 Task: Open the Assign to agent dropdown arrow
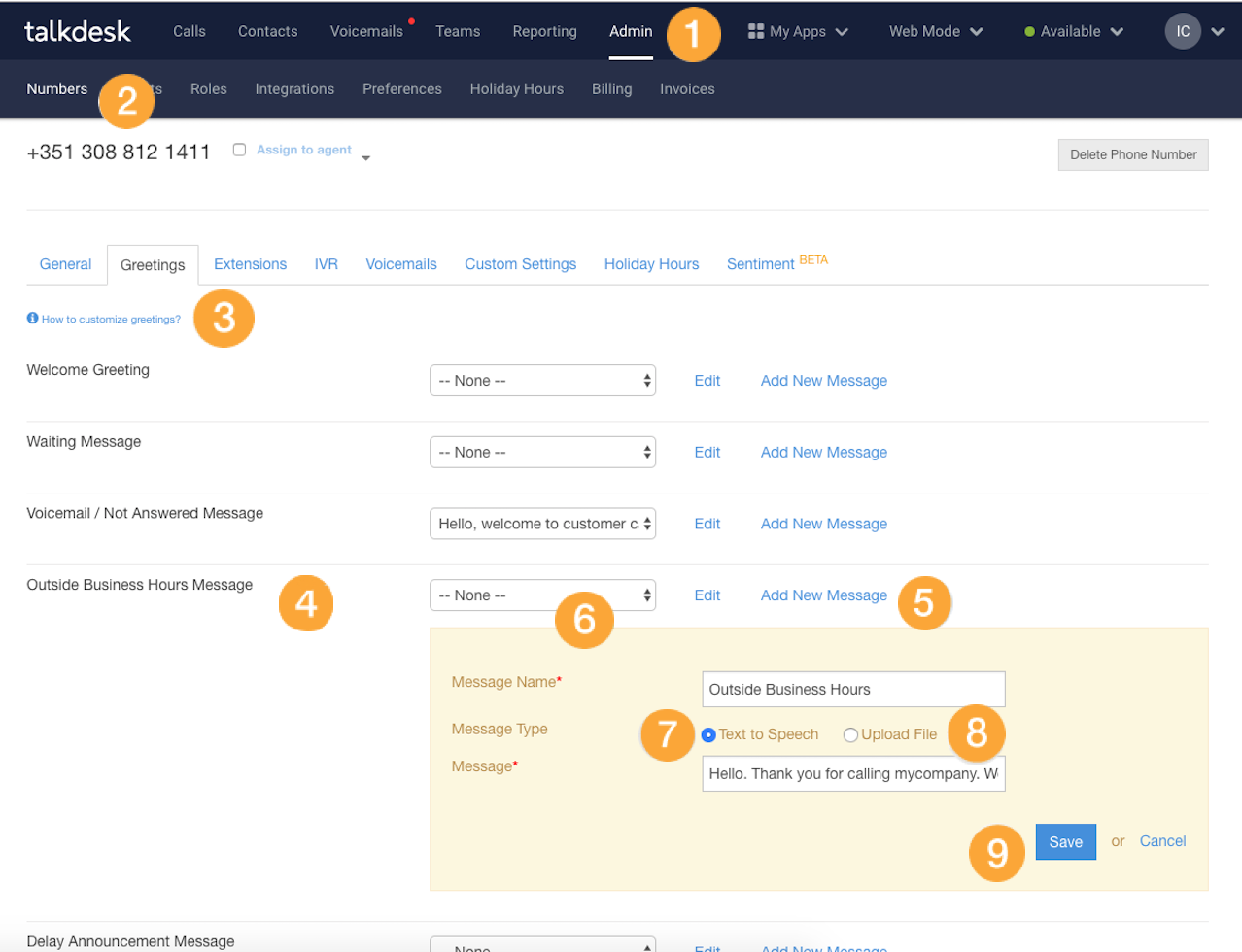coord(365,157)
